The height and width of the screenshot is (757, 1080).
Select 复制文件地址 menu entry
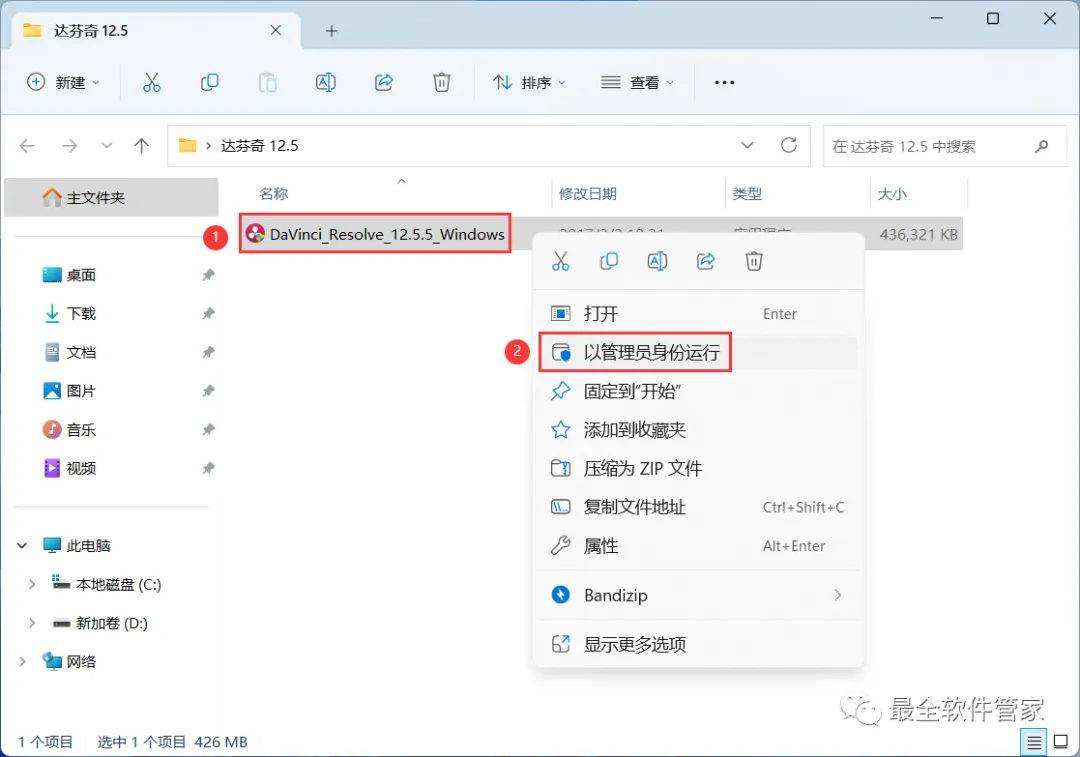(x=698, y=507)
